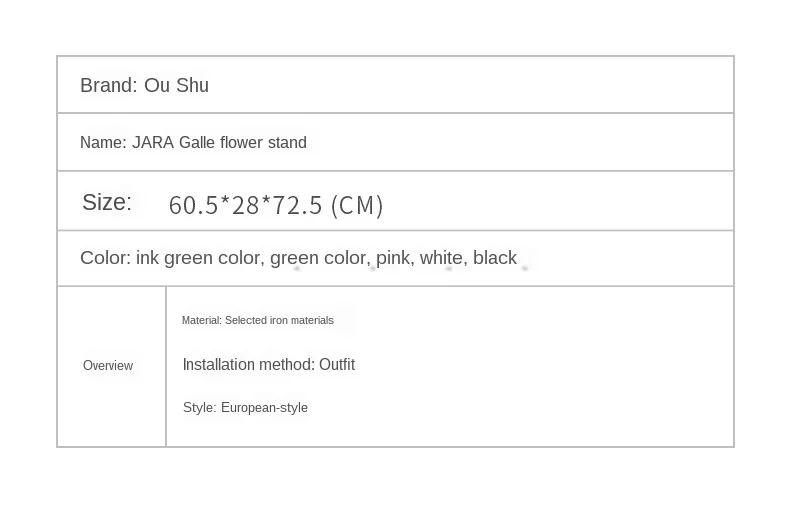Select the pink color text
The height and width of the screenshot is (511, 790).
point(393,258)
